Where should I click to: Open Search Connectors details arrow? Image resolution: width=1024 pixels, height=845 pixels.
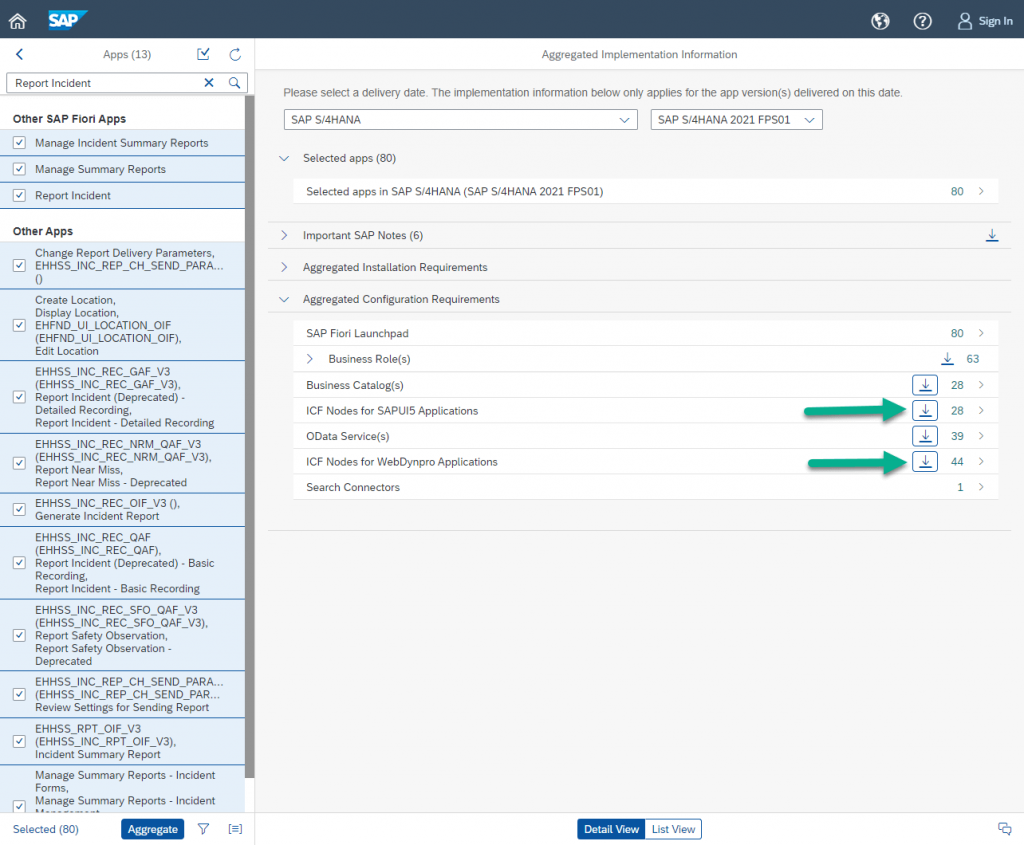tap(981, 486)
